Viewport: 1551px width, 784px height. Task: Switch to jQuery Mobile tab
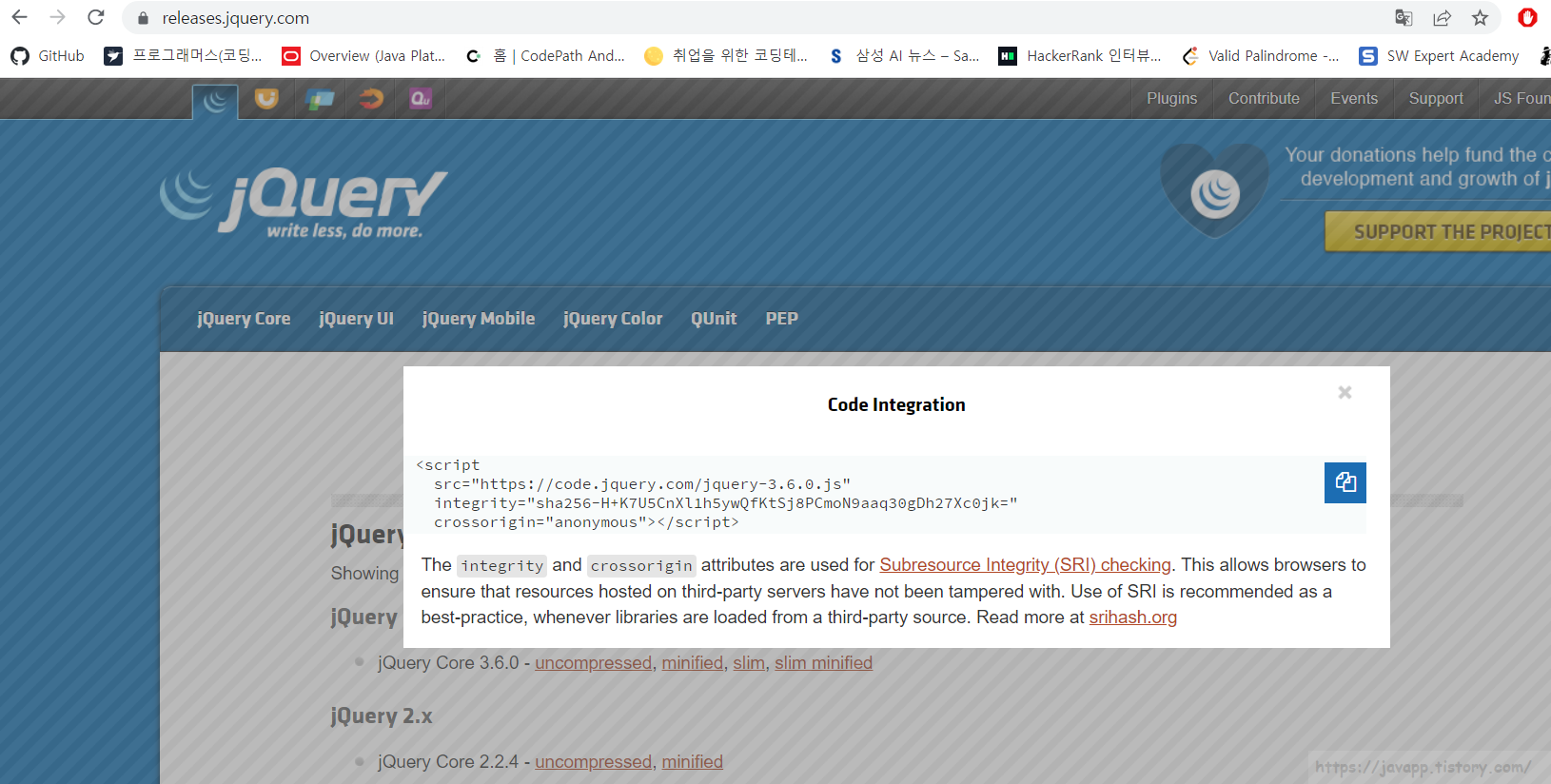click(479, 319)
